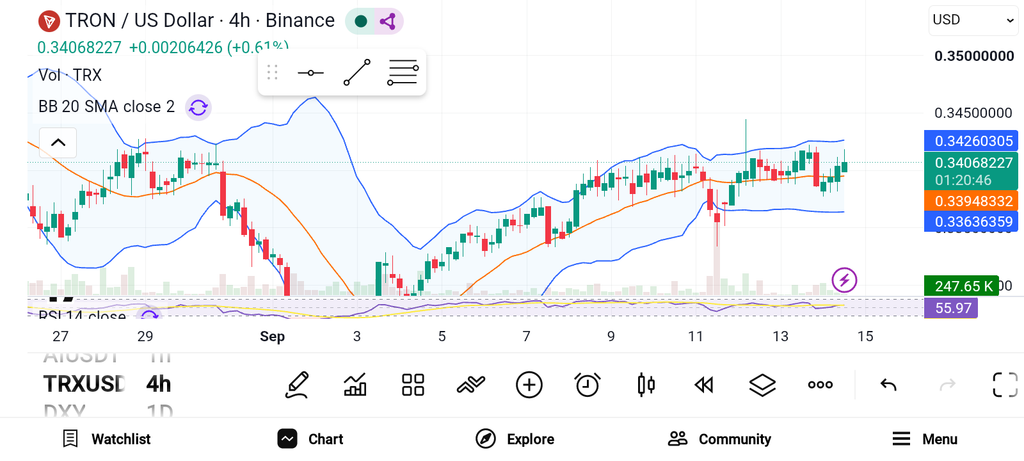This screenshot has height=461, width=1024.
Task: Click upper Bollinger band value 0.34260305
Action: pyautogui.click(x=970, y=141)
